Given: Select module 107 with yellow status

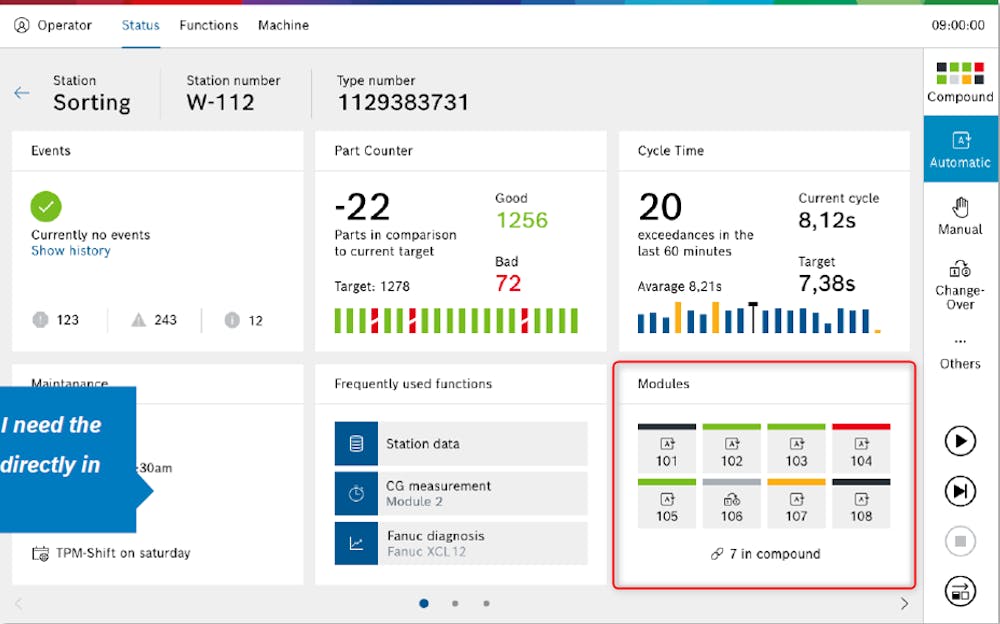Looking at the screenshot, I should (x=796, y=504).
